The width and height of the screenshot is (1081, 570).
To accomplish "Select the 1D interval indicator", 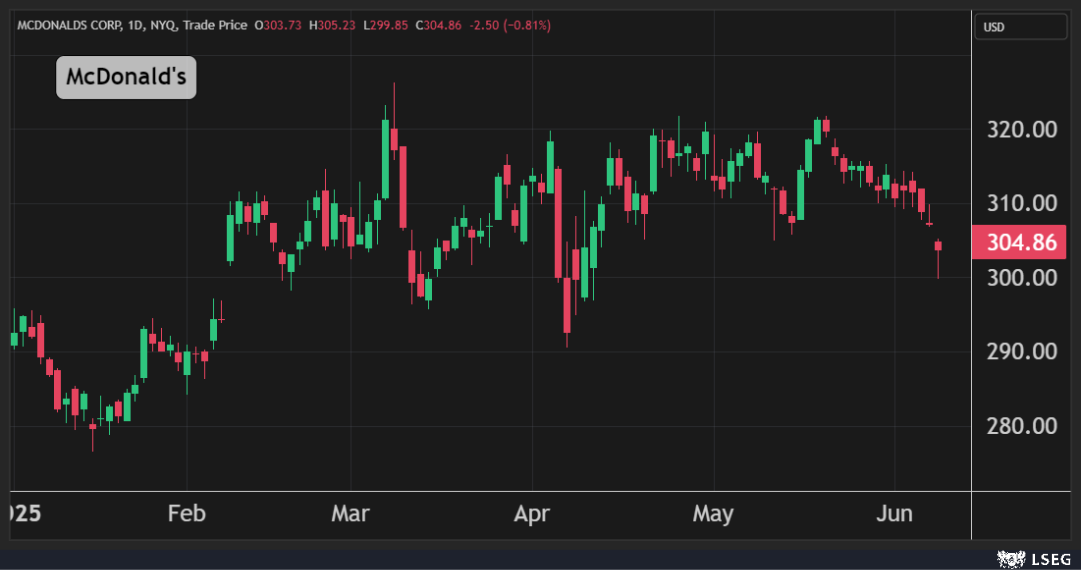I will 135,25.
